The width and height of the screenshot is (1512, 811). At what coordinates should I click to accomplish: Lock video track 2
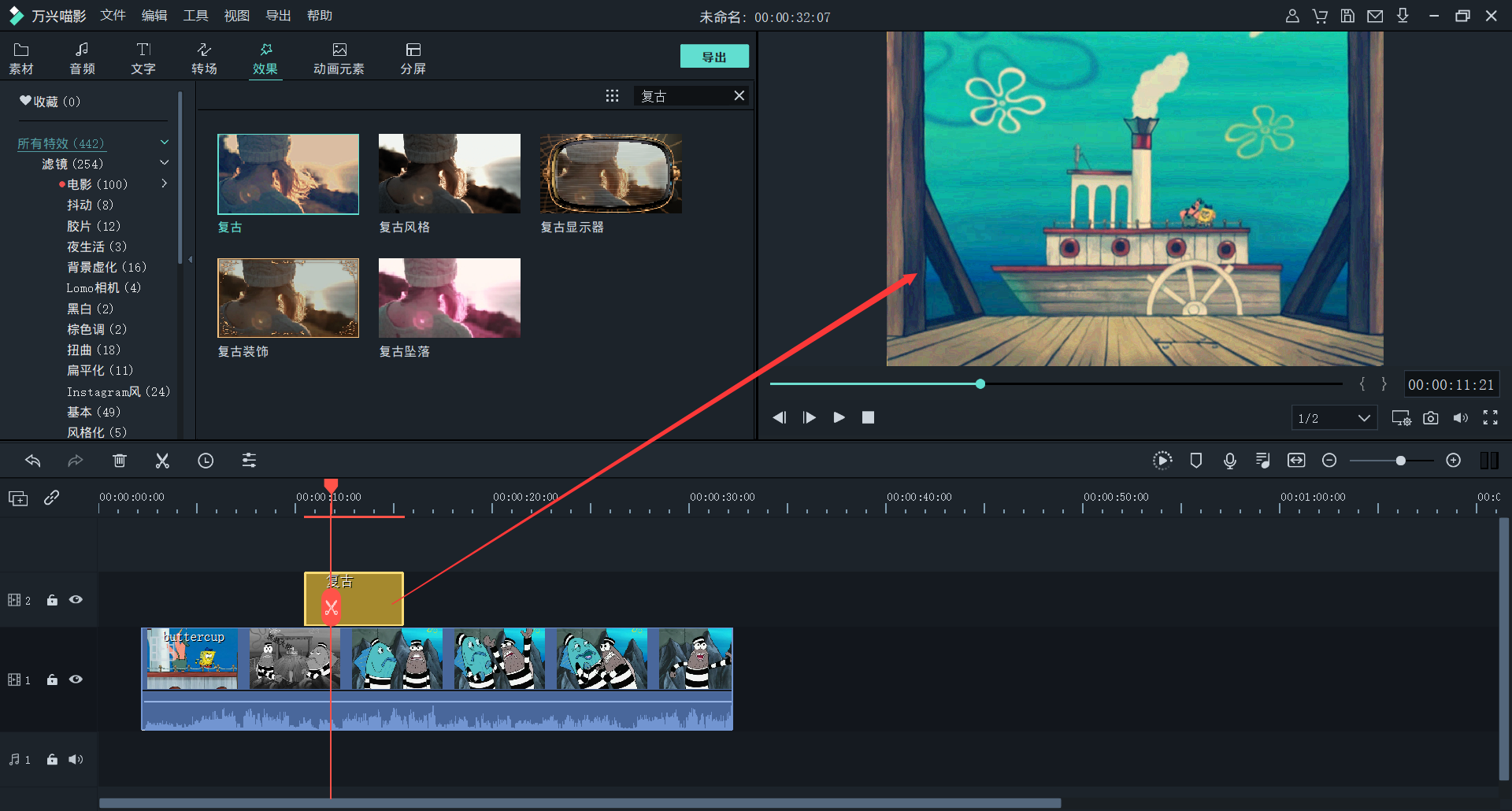(52, 600)
